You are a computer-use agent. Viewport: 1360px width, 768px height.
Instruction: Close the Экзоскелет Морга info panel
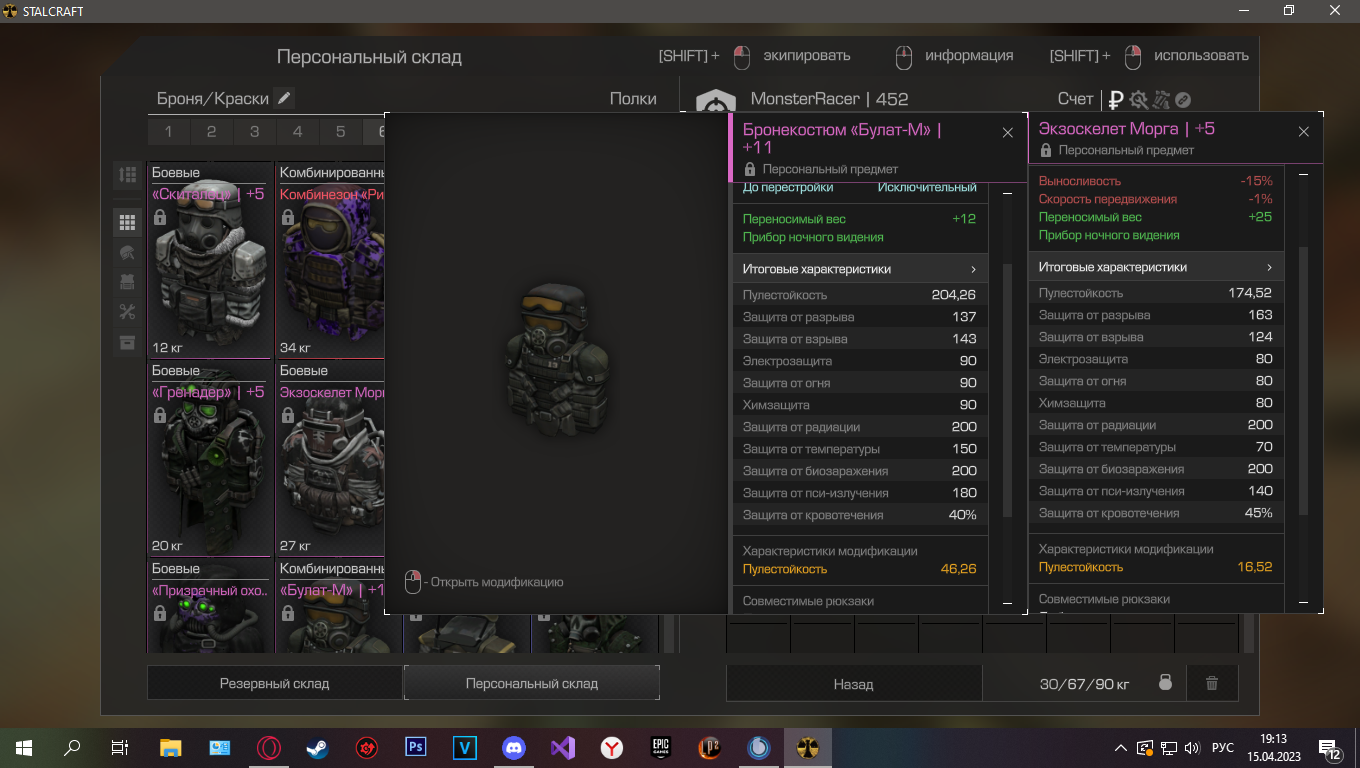tap(1303, 131)
